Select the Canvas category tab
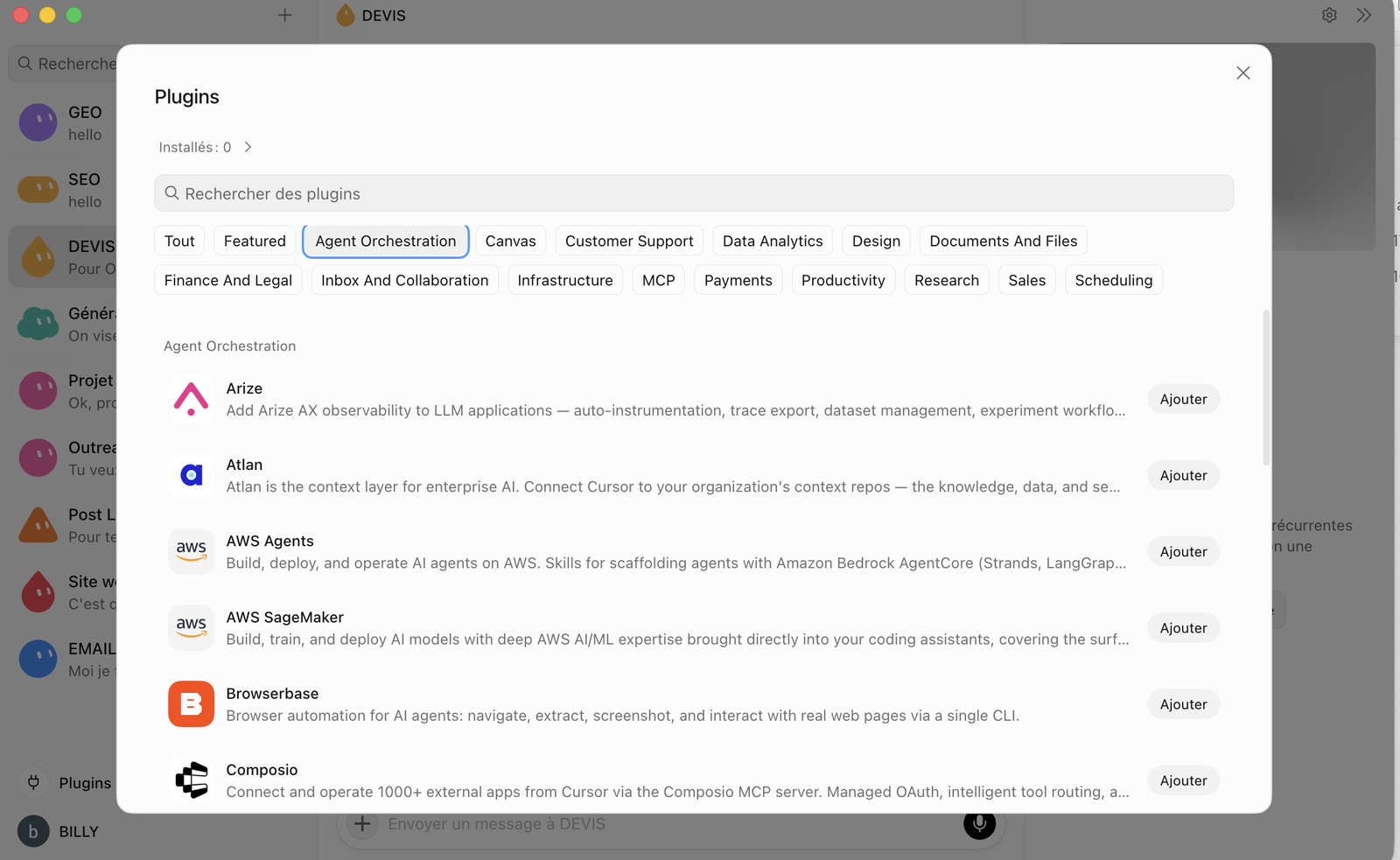This screenshot has height=860, width=1400. click(510, 241)
